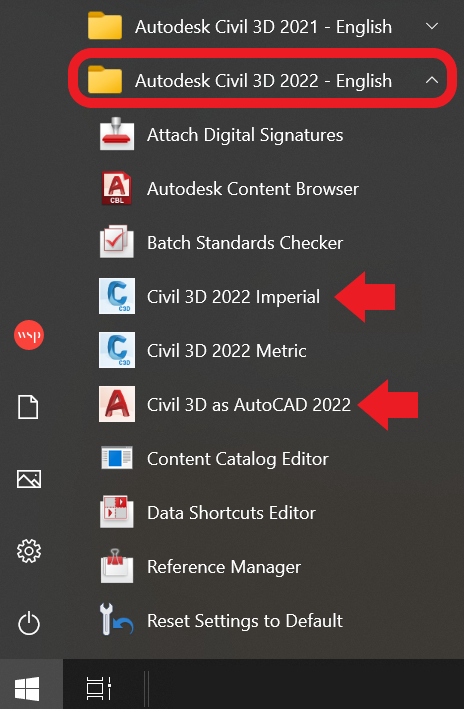Screen dimensions: 464x709
Task: Open Settings gear in Start sidebar
Action: click(x=29, y=551)
